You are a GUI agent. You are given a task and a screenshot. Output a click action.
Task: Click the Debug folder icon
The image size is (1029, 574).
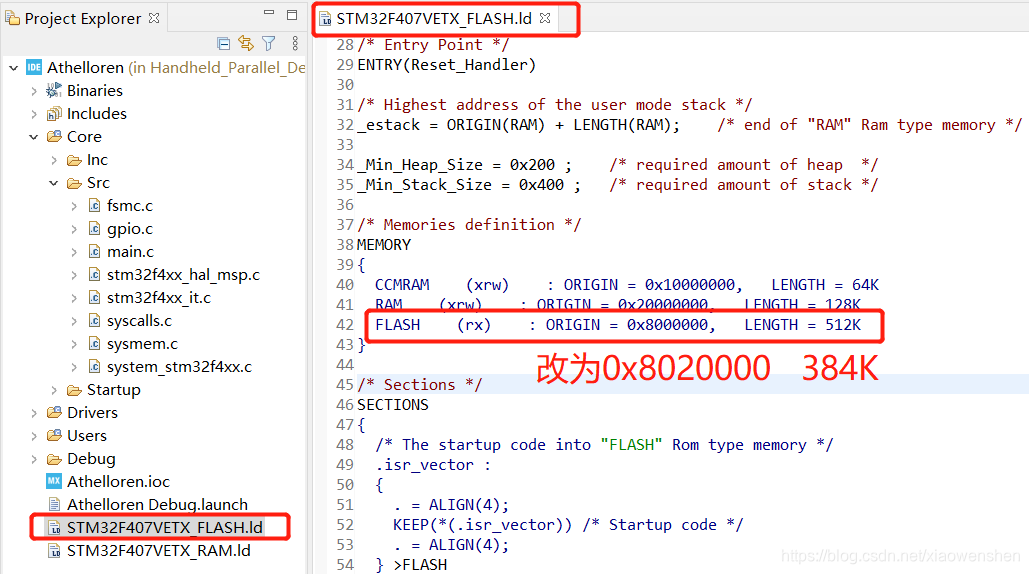tap(54, 459)
